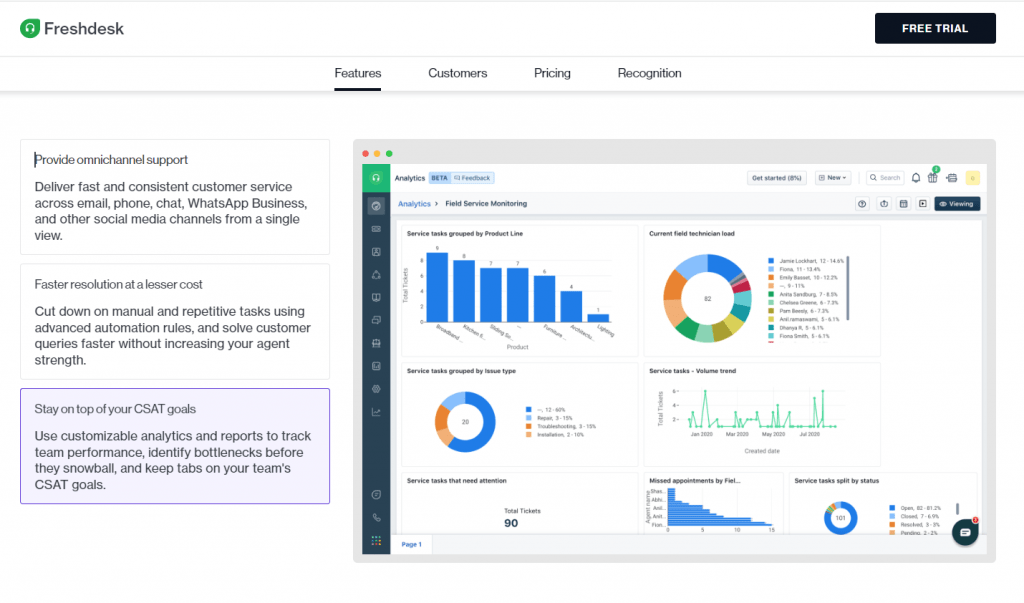
Task: Click the Emily Basset orange legend swatch
Action: click(771, 278)
